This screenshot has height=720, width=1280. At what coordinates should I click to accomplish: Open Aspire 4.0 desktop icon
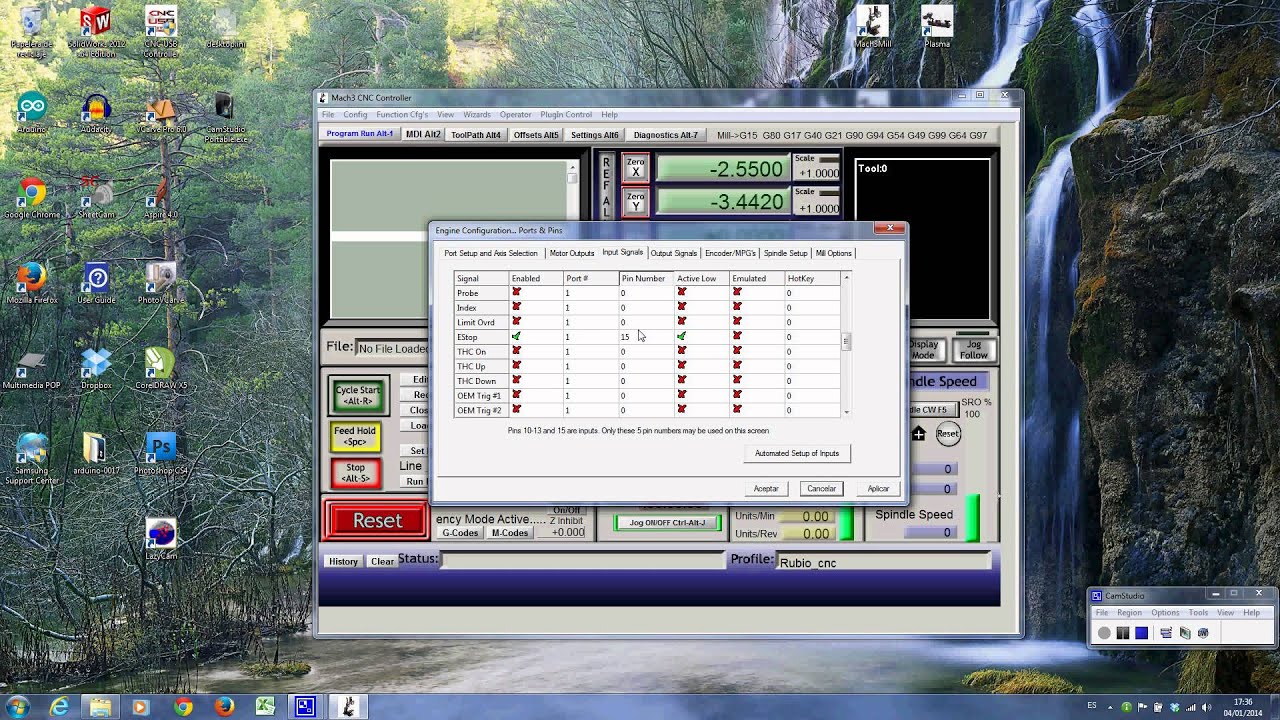pyautogui.click(x=161, y=199)
